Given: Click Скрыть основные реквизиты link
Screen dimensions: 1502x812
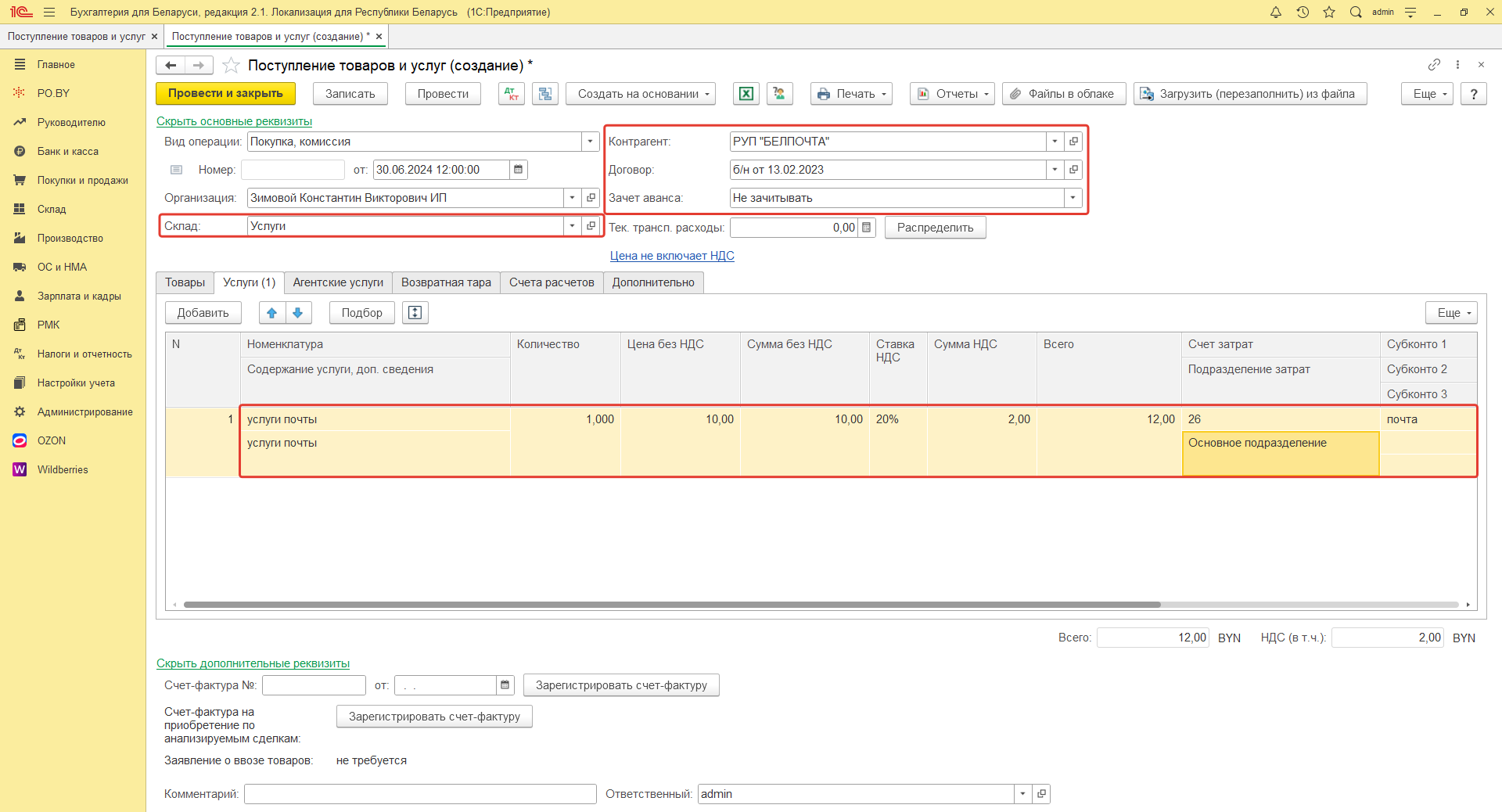Looking at the screenshot, I should pos(235,121).
